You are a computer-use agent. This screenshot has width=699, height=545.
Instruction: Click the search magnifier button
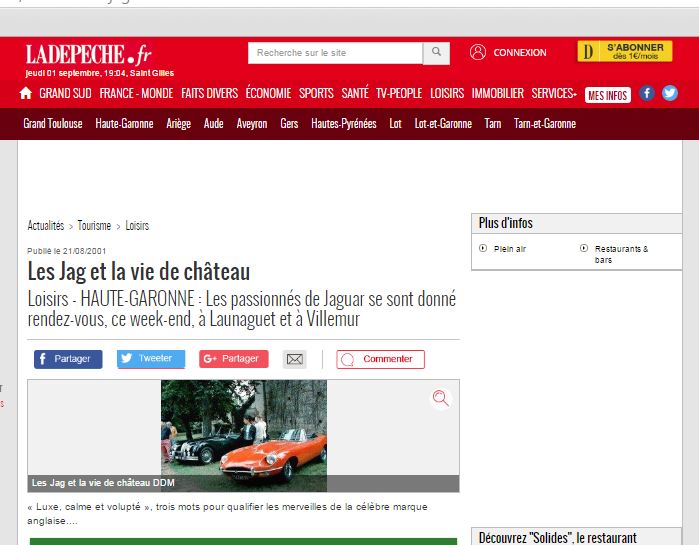(x=436, y=53)
